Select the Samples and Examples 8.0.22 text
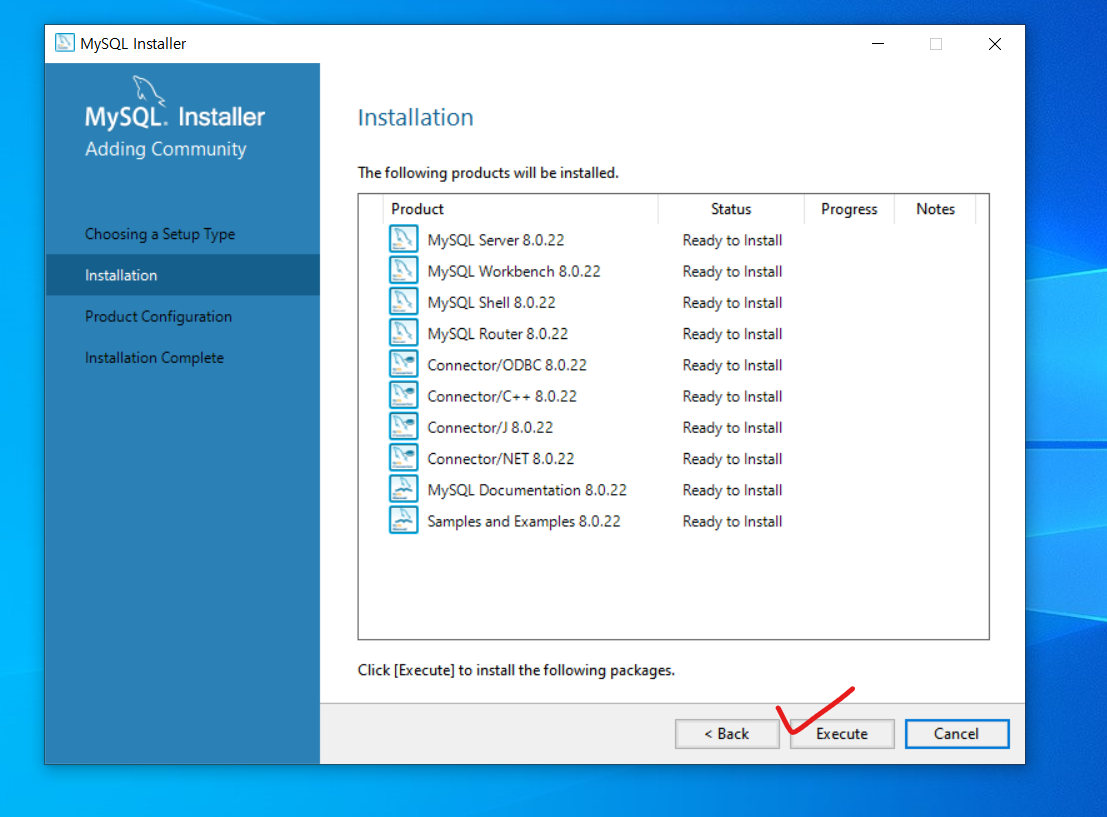 (524, 521)
